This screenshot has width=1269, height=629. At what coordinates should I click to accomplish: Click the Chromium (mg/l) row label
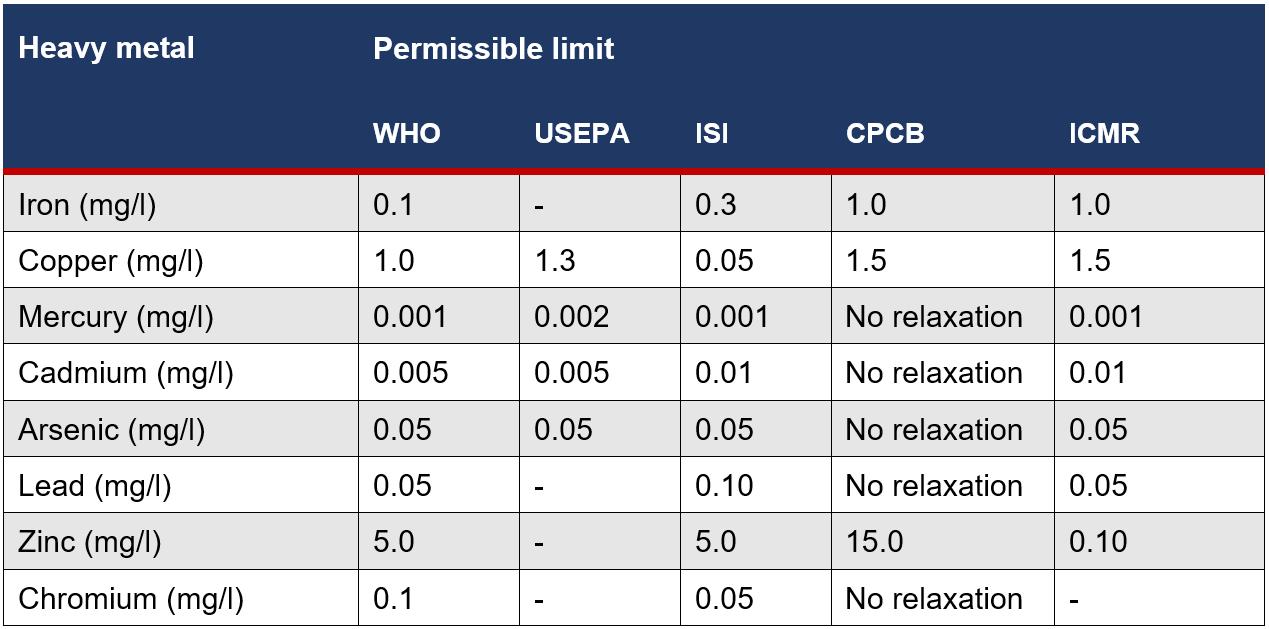tap(130, 599)
